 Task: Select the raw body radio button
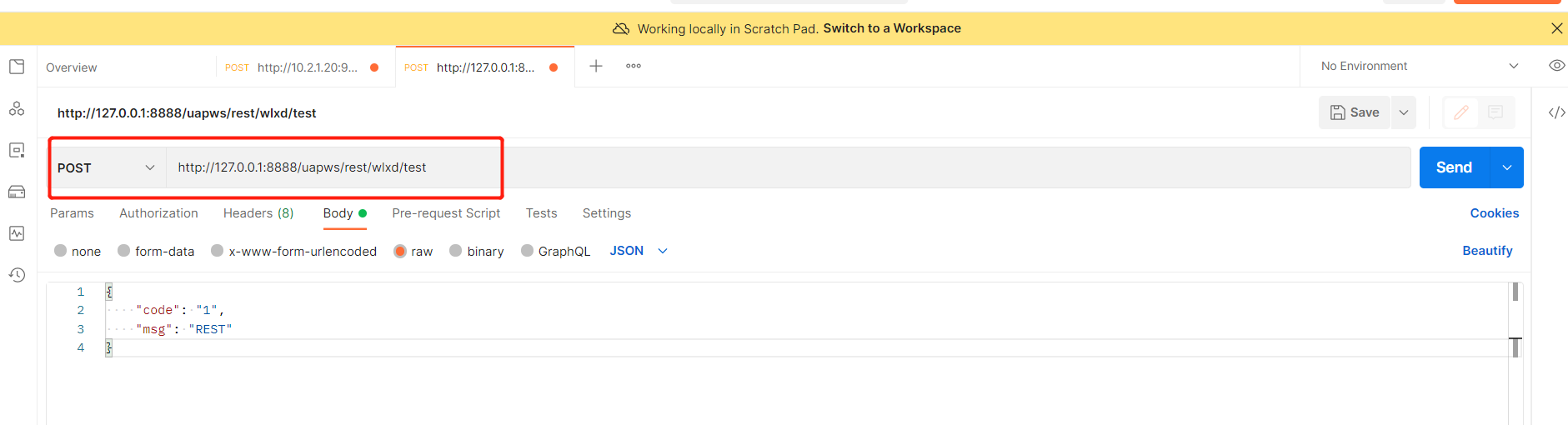tap(400, 251)
